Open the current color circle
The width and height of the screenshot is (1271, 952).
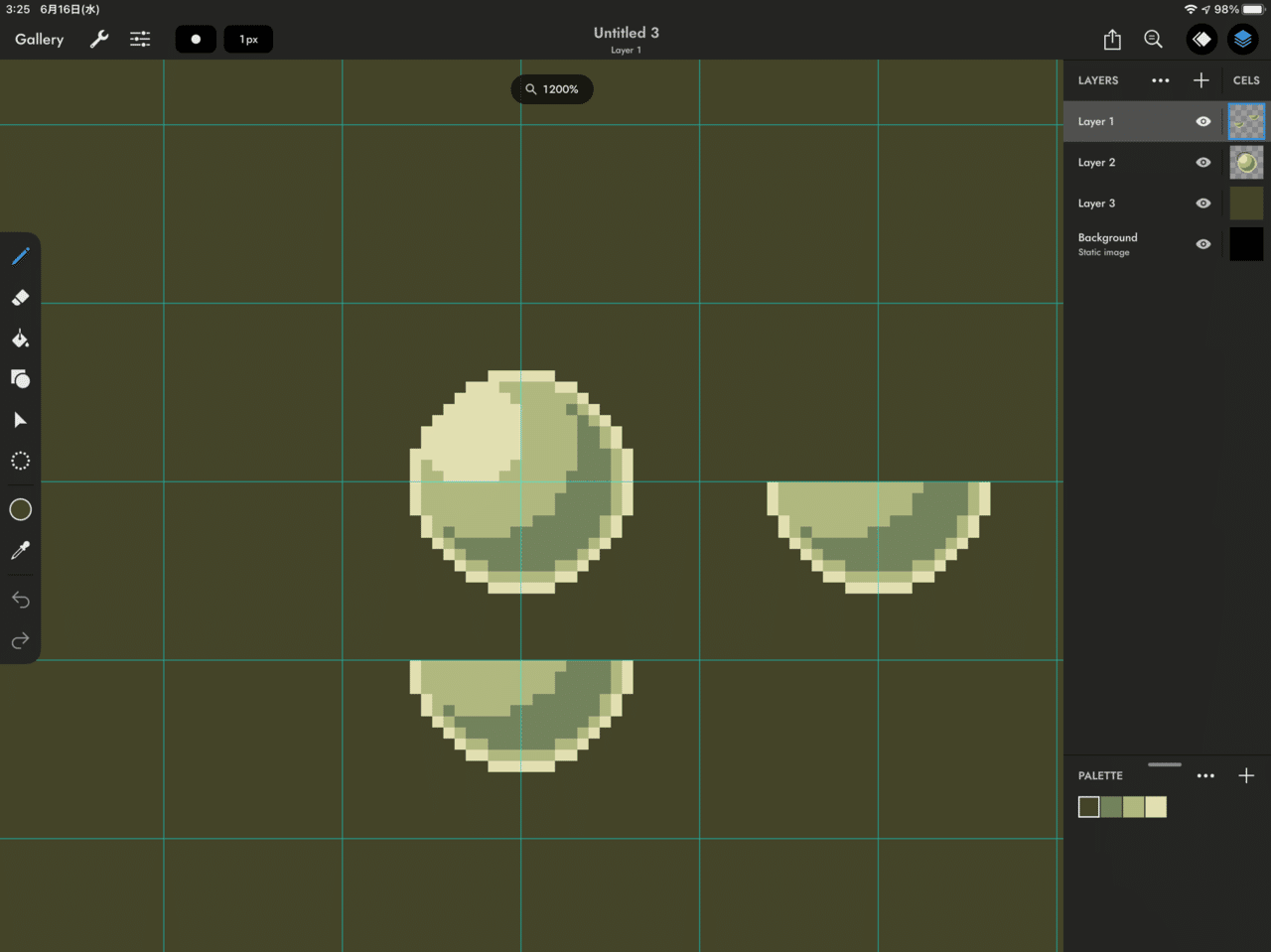(x=20, y=509)
